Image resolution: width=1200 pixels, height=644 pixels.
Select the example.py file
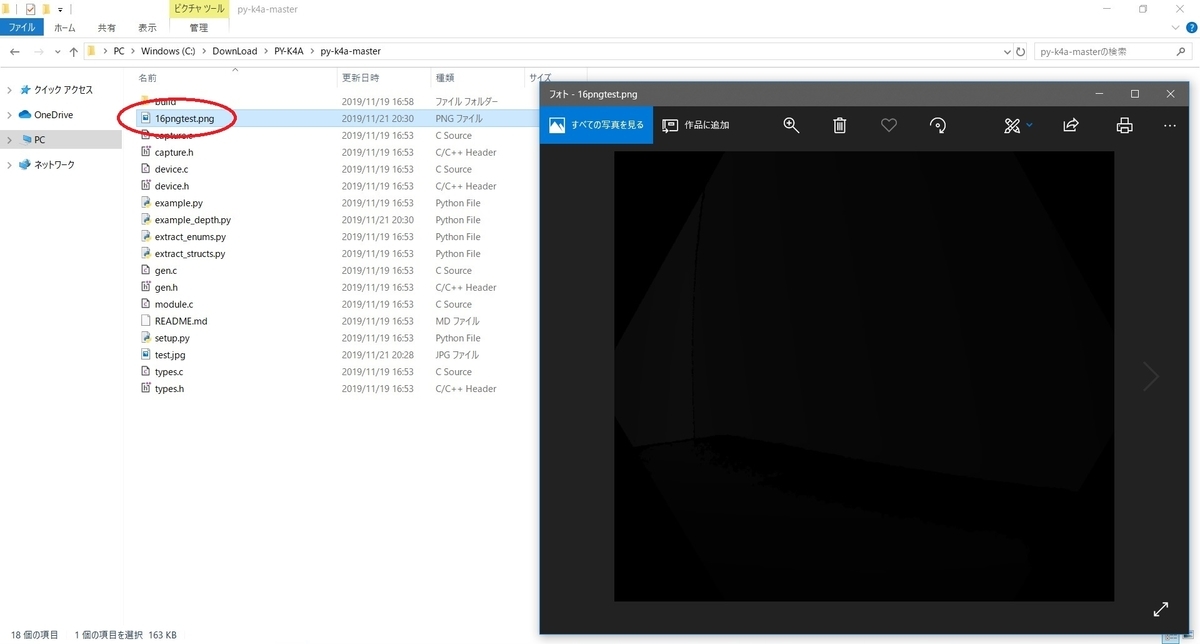click(x=178, y=203)
